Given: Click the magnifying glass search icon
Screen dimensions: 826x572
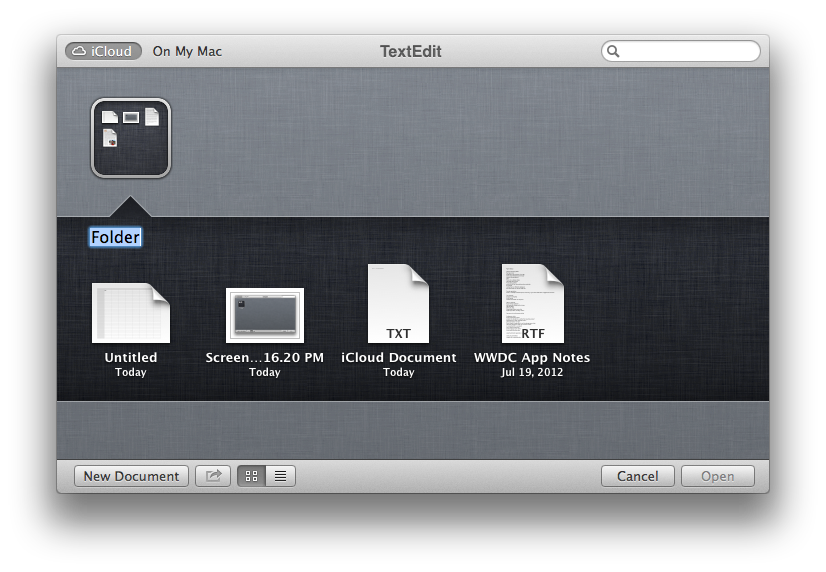Looking at the screenshot, I should point(613,51).
